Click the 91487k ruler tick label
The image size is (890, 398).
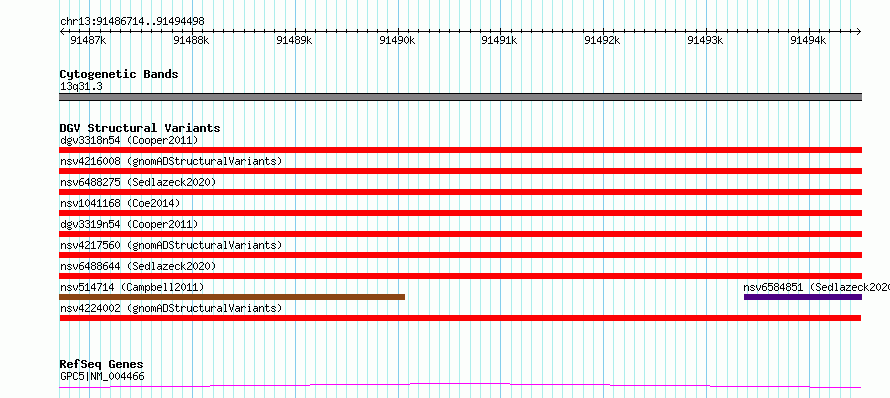(88, 40)
